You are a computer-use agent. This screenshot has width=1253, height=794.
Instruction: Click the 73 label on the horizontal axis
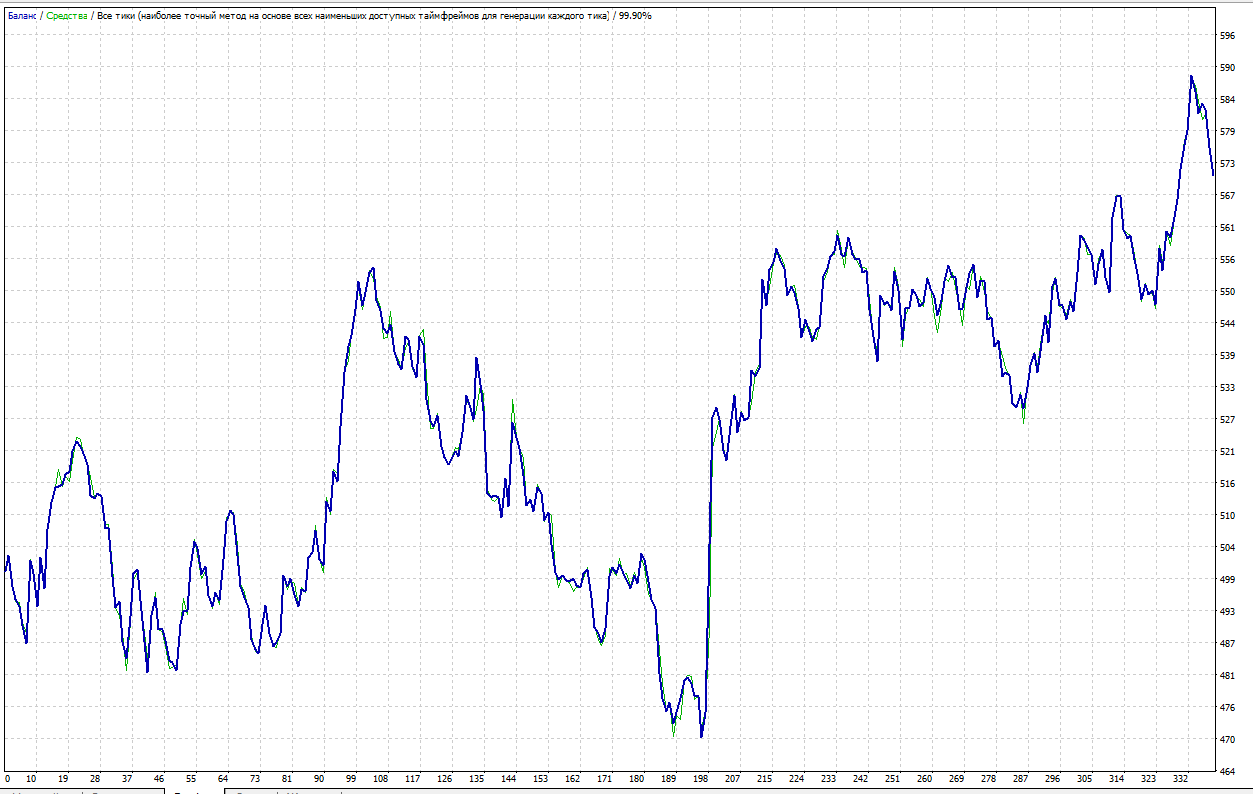255,778
